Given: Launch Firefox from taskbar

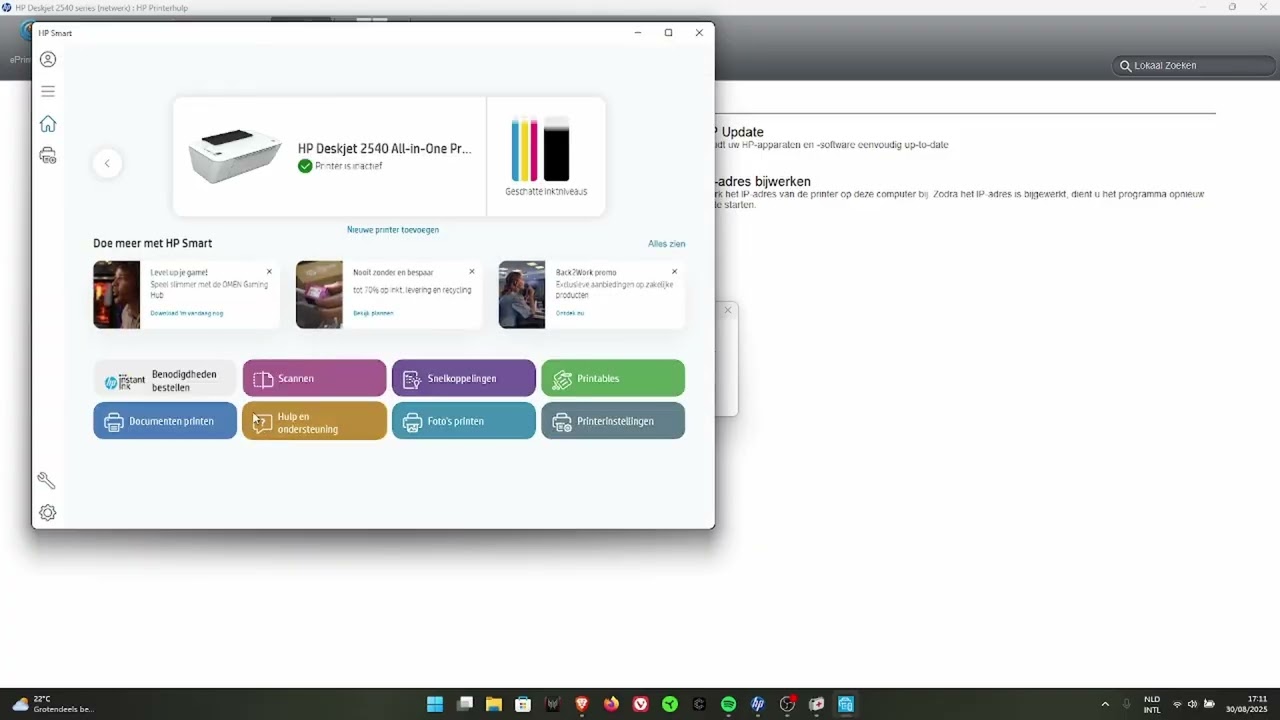Looking at the screenshot, I should (611, 704).
